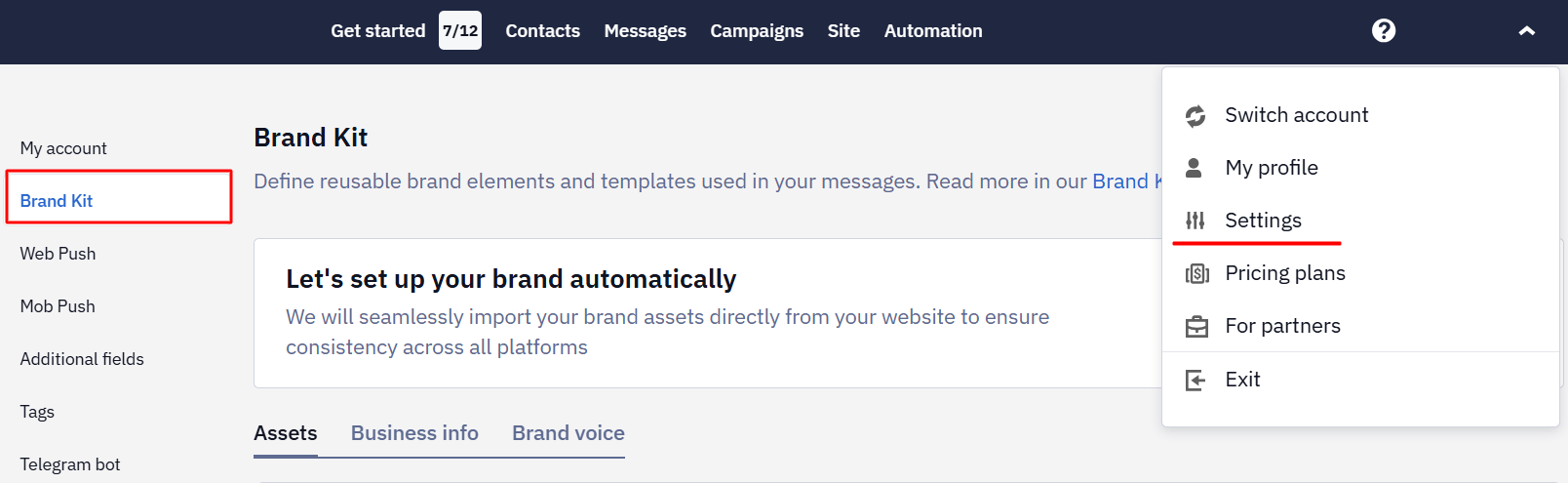Click the Exit door icon
This screenshot has height=483, width=1568.
click(1196, 380)
